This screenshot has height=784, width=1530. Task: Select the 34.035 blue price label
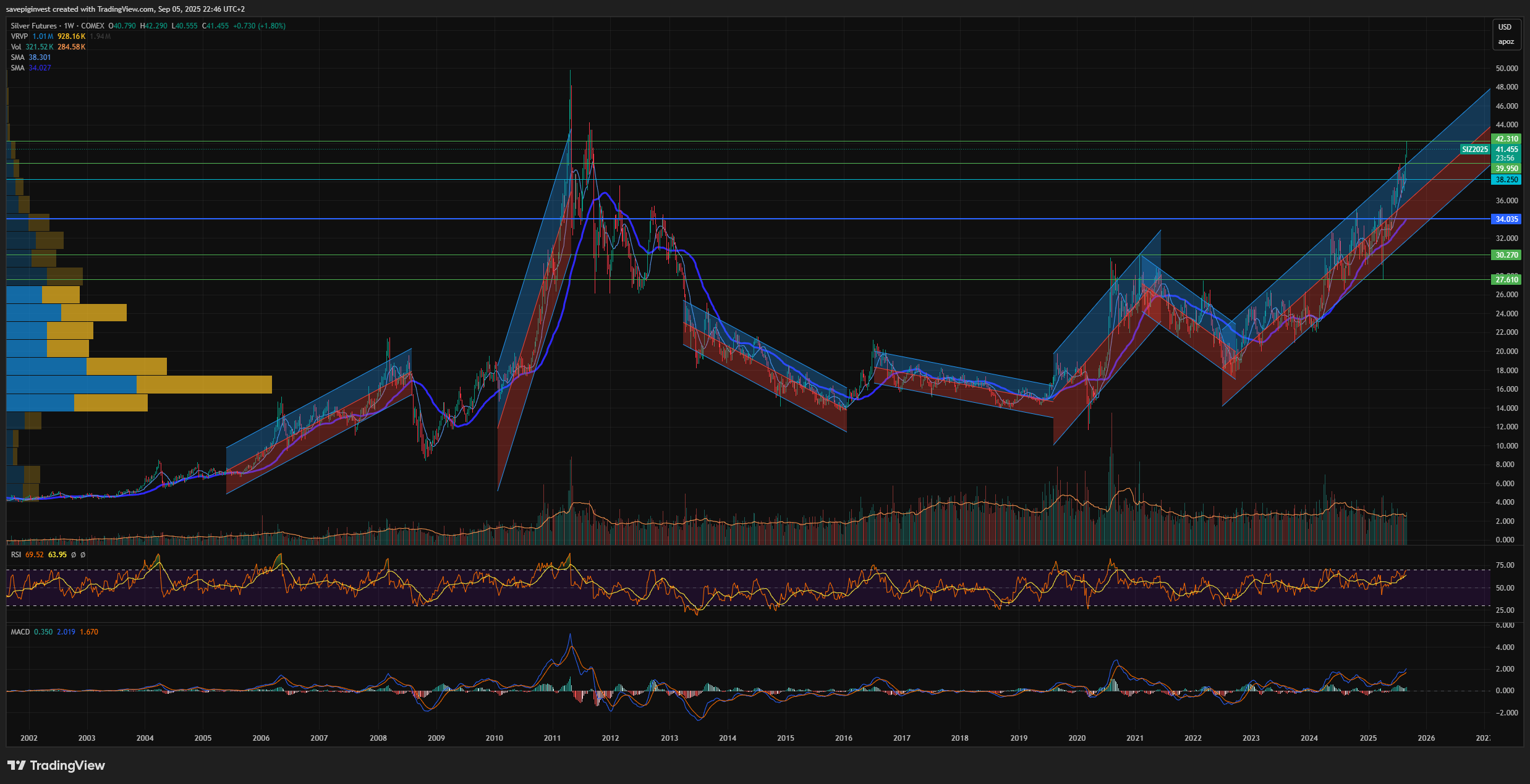[x=1507, y=219]
